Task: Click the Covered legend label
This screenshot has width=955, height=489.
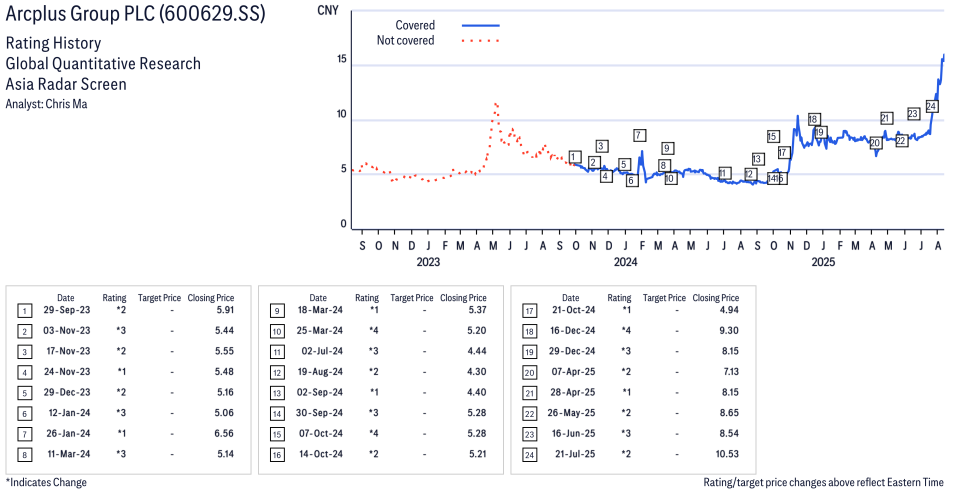Action: (x=415, y=26)
